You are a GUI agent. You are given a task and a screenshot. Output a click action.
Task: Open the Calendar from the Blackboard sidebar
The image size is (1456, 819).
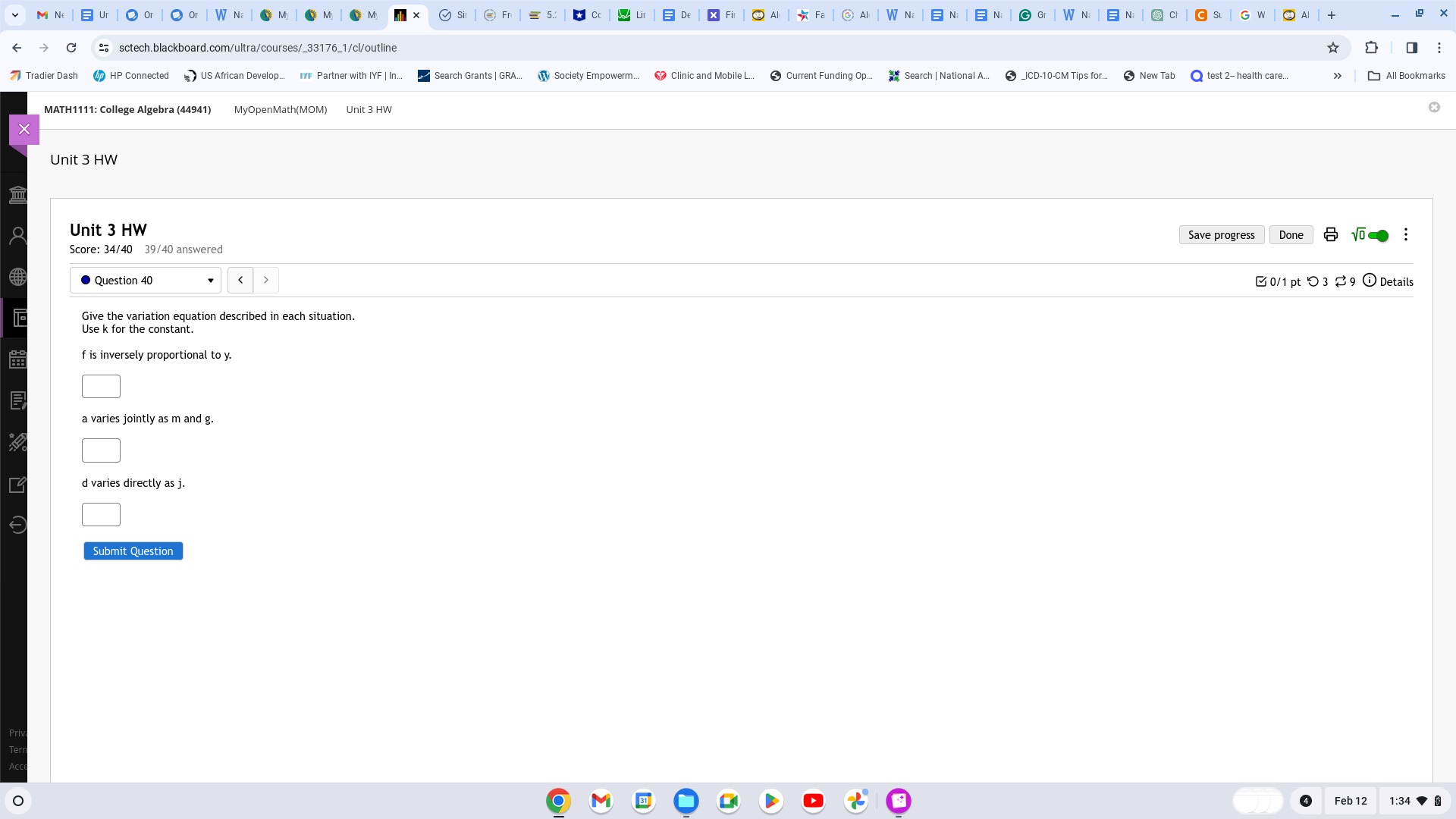pyautogui.click(x=18, y=359)
